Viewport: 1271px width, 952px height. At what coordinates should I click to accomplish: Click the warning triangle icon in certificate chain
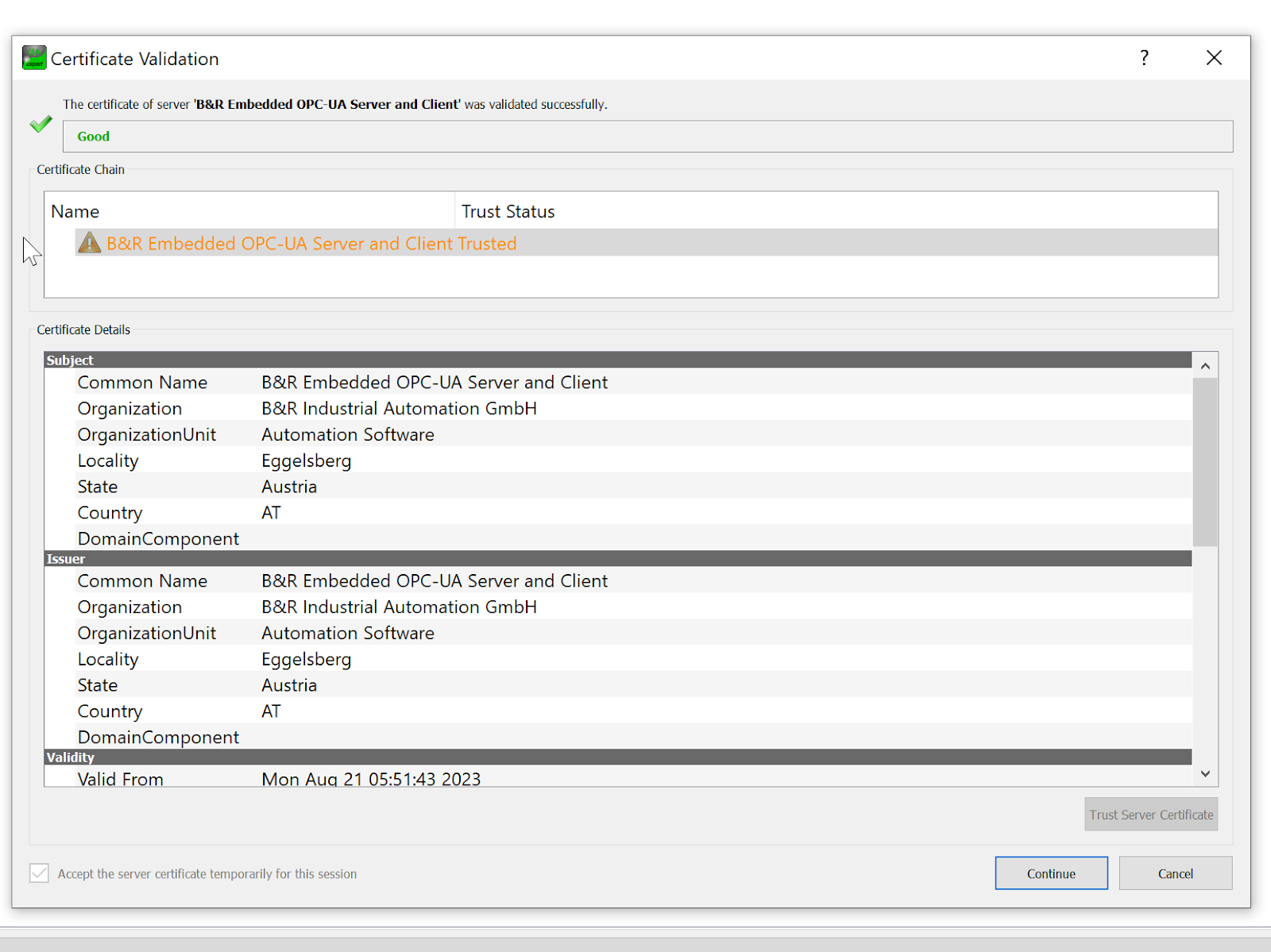[x=90, y=242]
